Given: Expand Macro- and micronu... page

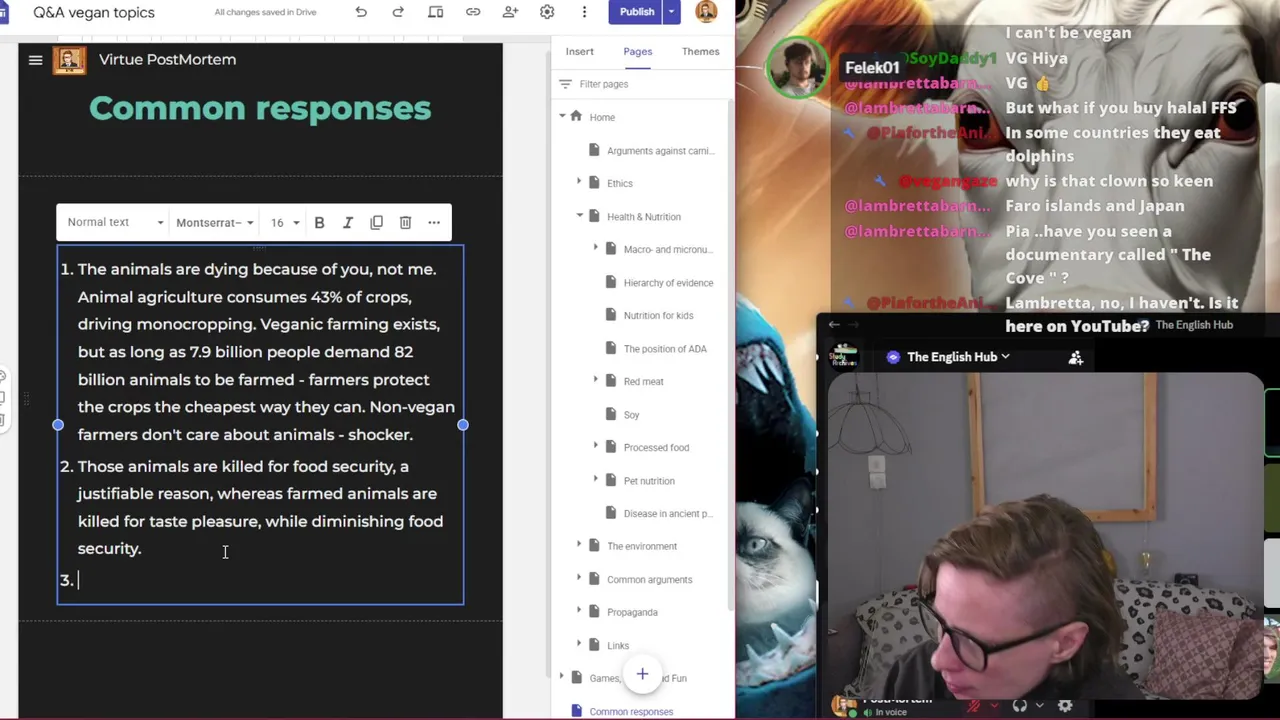Looking at the screenshot, I should [596, 249].
